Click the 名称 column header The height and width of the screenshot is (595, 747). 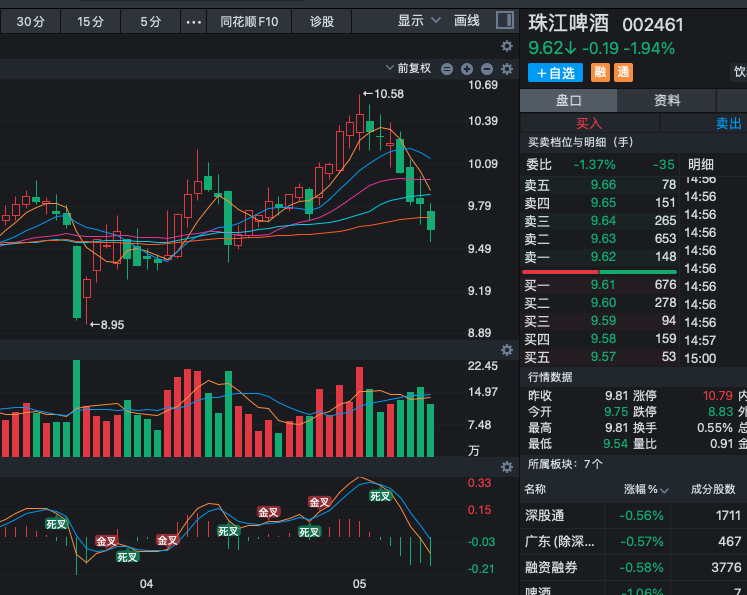click(x=535, y=489)
